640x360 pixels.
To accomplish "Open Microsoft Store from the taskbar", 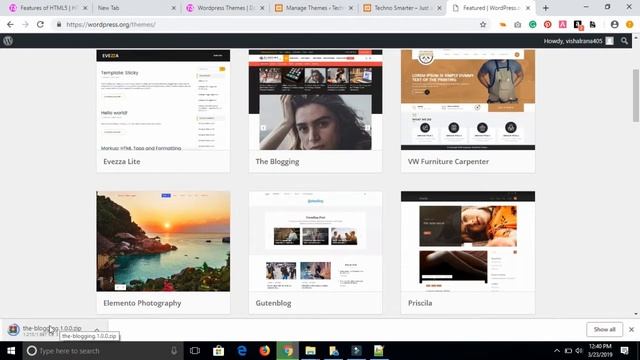I will pyautogui.click(x=218, y=351).
